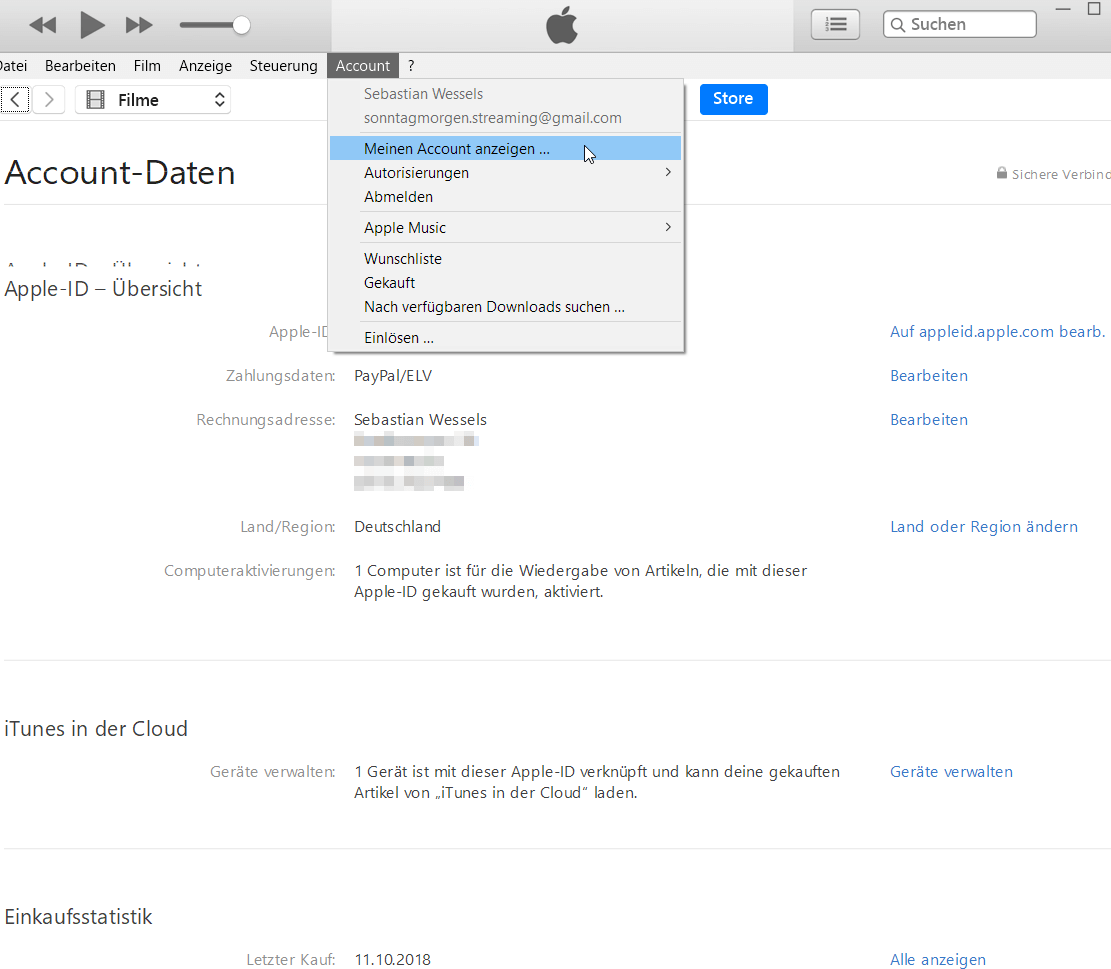1111x969 pixels.
Task: Click the Apple logo in the header
Action: point(562,25)
